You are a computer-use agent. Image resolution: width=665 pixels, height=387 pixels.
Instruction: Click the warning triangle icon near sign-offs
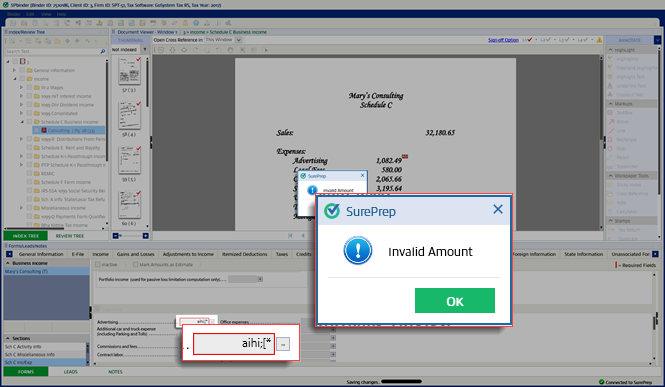click(x=599, y=40)
